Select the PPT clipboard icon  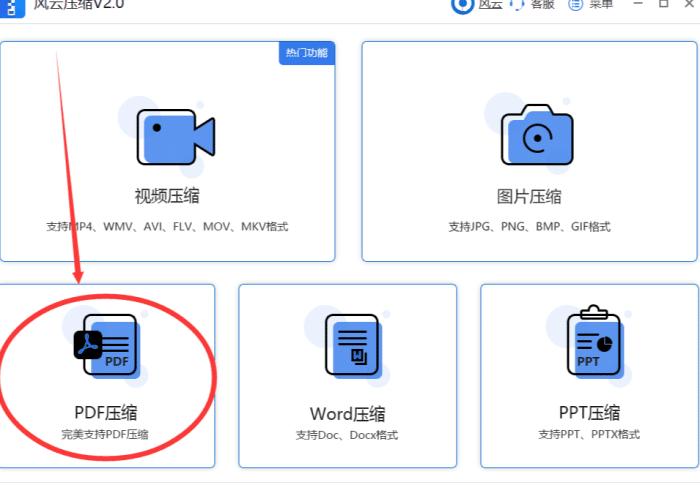click(x=594, y=340)
